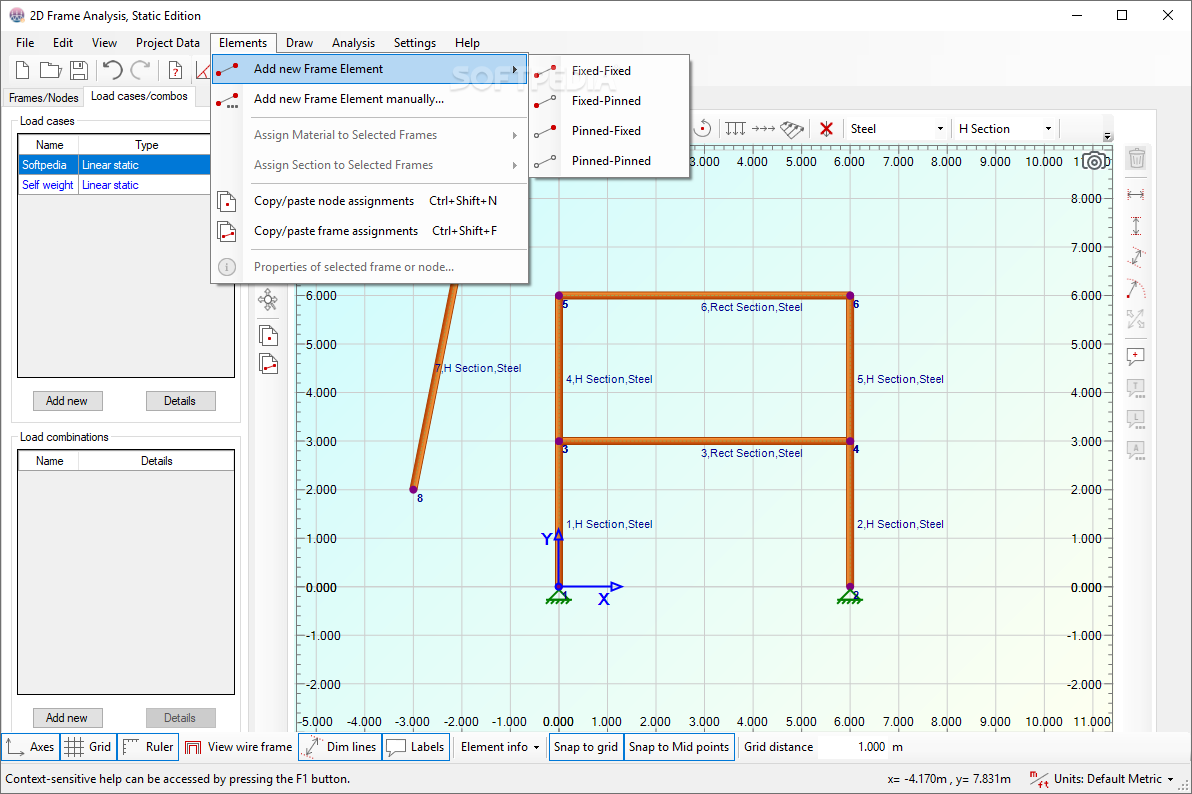Click the T text annotation bubble icon
This screenshot has height=794, width=1192.
tap(1136, 389)
